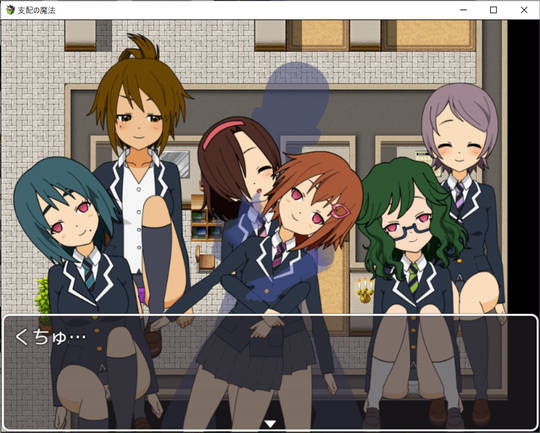Image resolution: width=540 pixels, height=433 pixels.
Task: Click the window title 支配の魔法
Action: (37, 10)
